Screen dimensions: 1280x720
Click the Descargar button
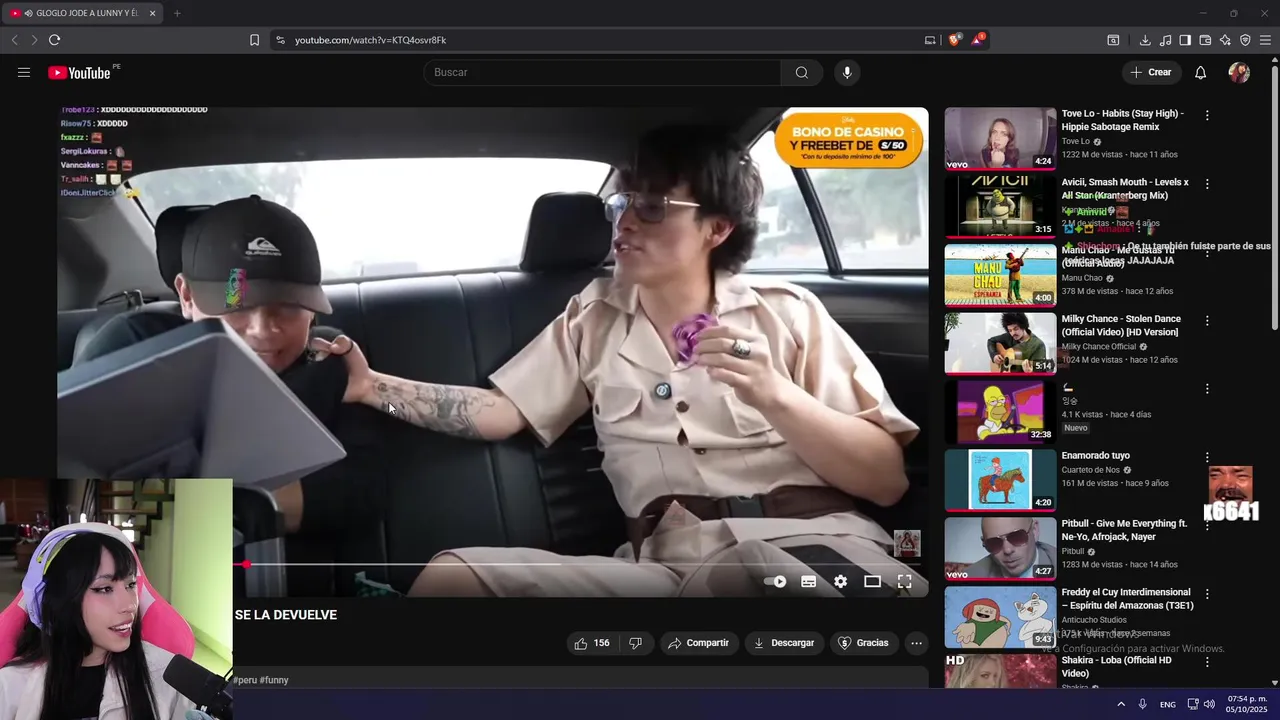pos(784,643)
